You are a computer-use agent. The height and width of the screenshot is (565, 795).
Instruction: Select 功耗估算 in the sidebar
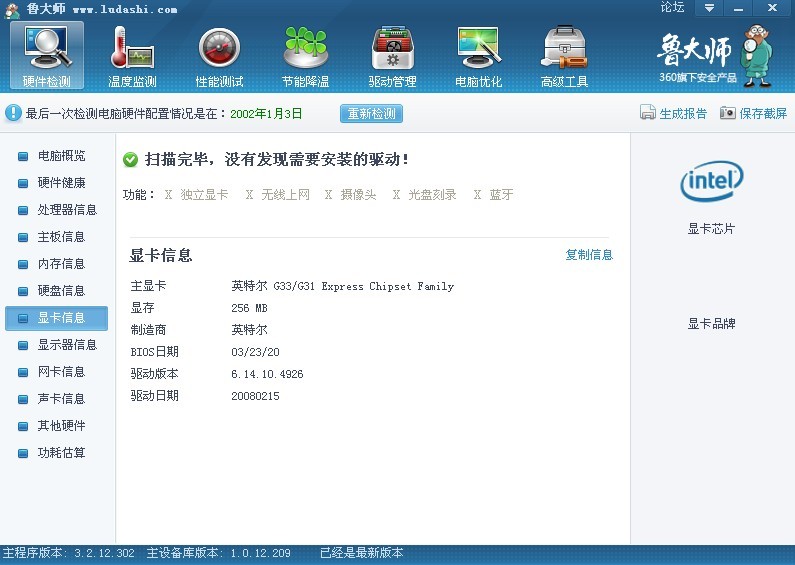(61, 453)
